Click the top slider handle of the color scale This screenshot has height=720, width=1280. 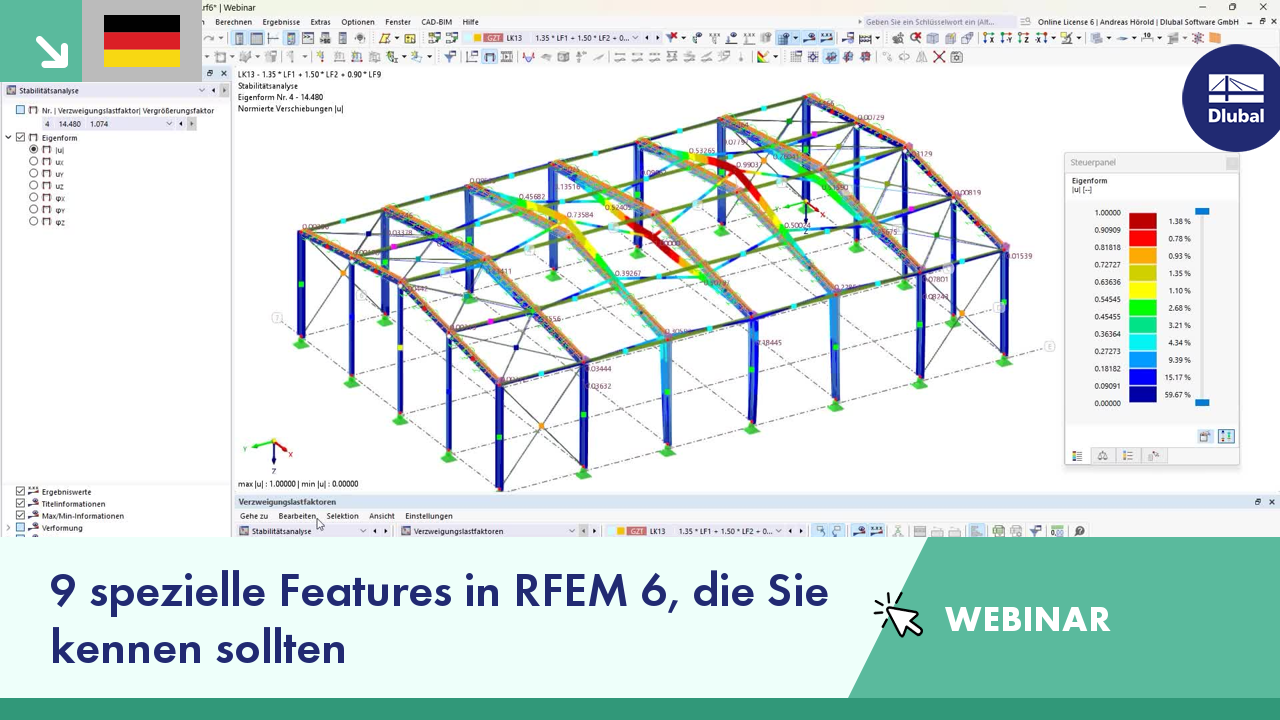(1203, 211)
